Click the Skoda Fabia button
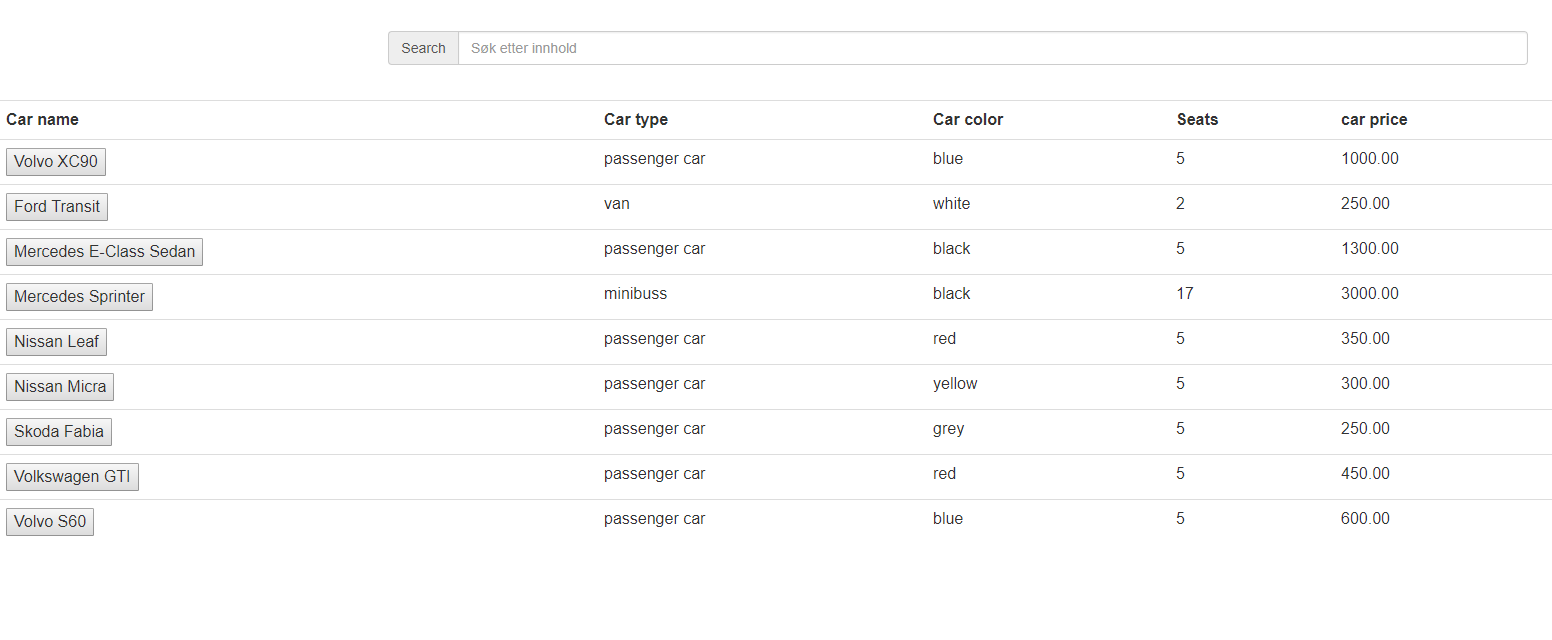Image resolution: width=1552 pixels, height=640 pixels. pos(59,431)
